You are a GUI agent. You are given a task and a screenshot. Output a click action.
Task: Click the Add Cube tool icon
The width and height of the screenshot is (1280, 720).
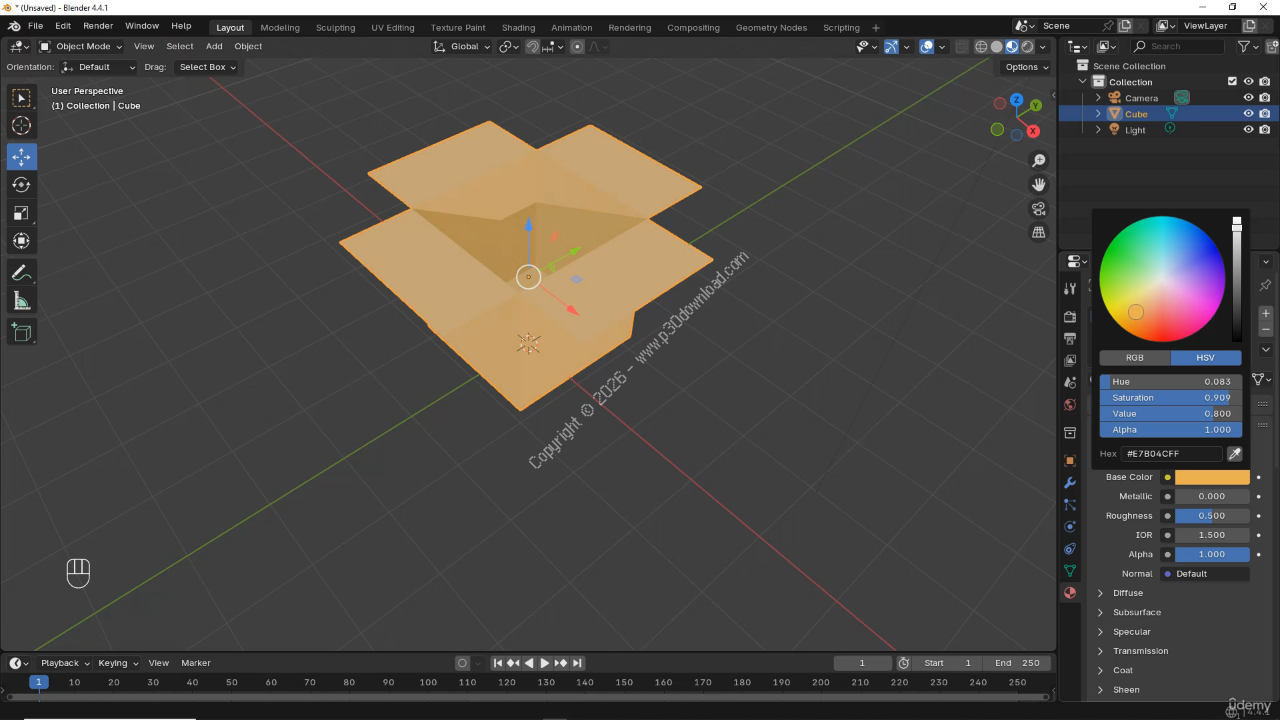coord(21,332)
